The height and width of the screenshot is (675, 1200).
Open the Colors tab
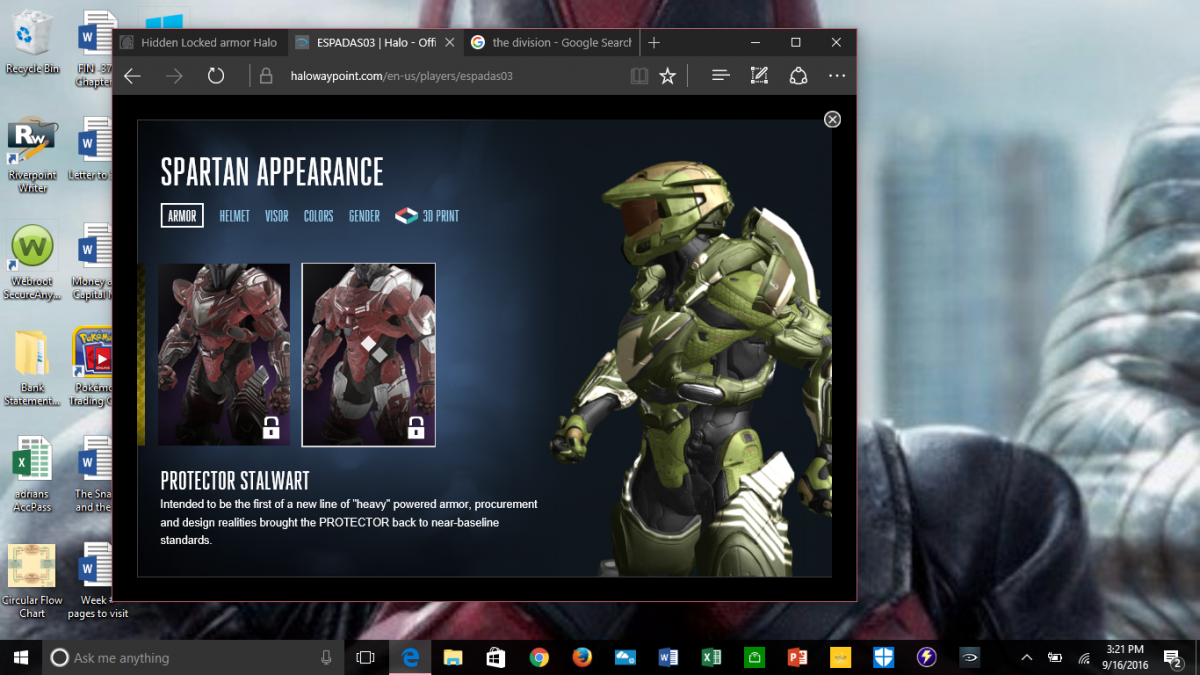click(318, 216)
